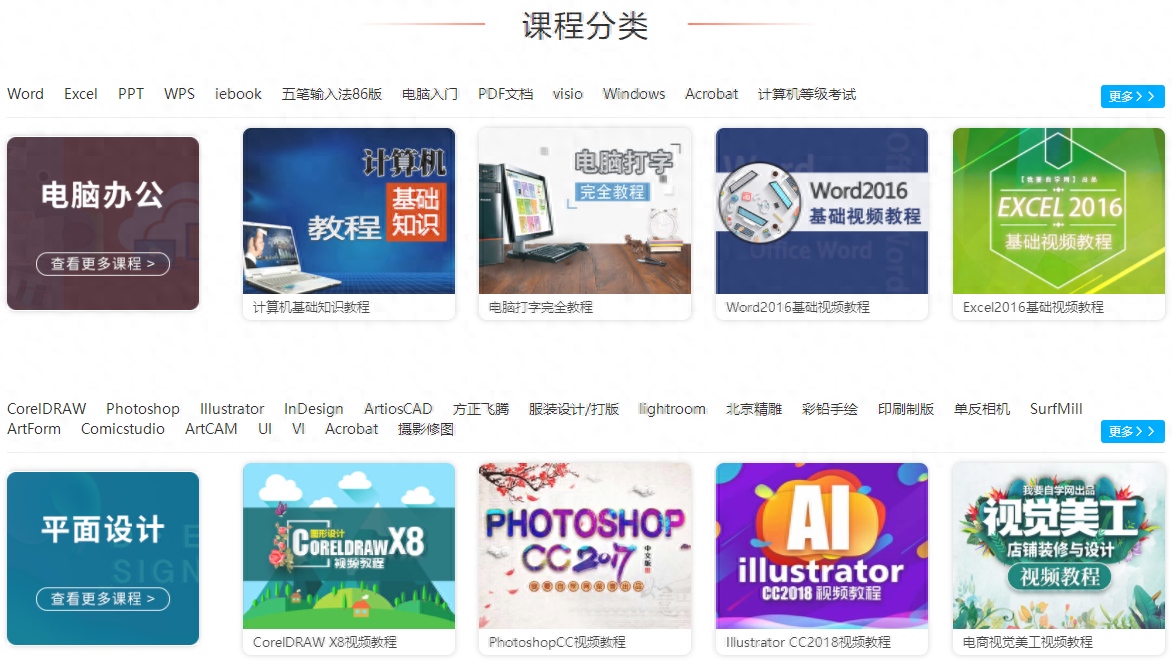Screen dimensions: 1172x664
Task: Open 电脑打字完全教程 course thumbnail
Action: pos(585,211)
